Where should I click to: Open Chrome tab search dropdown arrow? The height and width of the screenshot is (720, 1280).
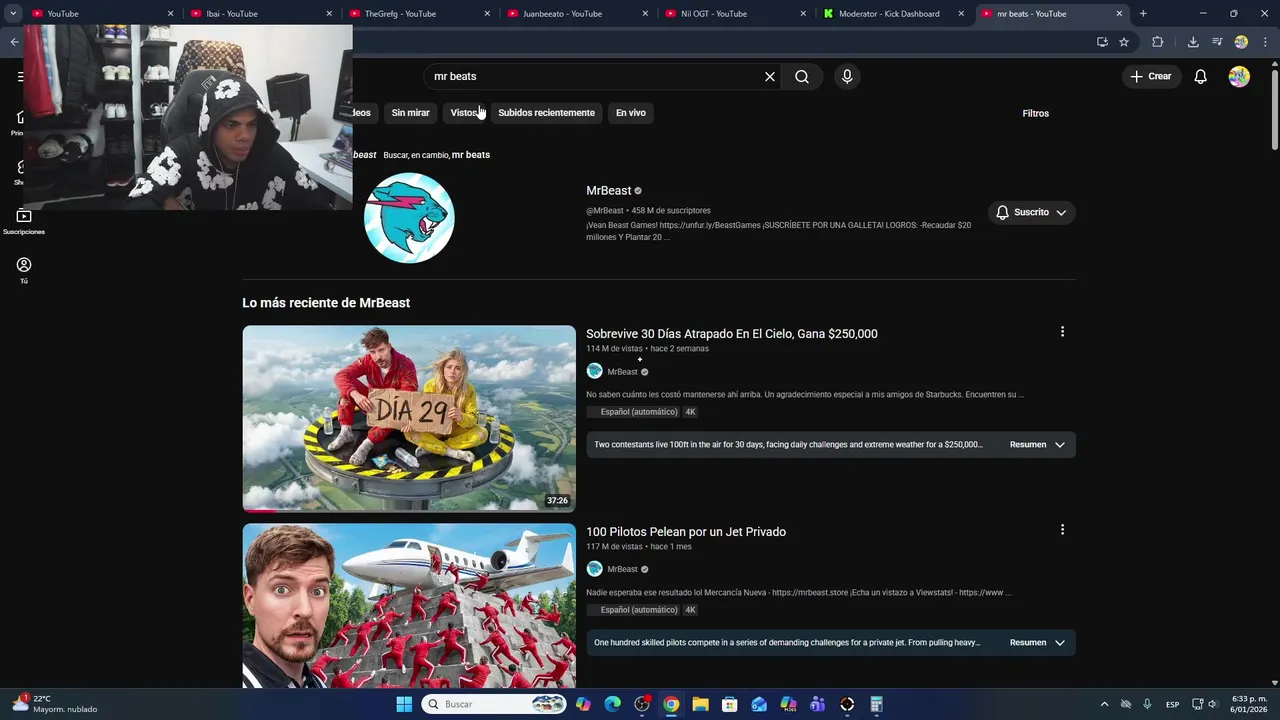pos(13,14)
